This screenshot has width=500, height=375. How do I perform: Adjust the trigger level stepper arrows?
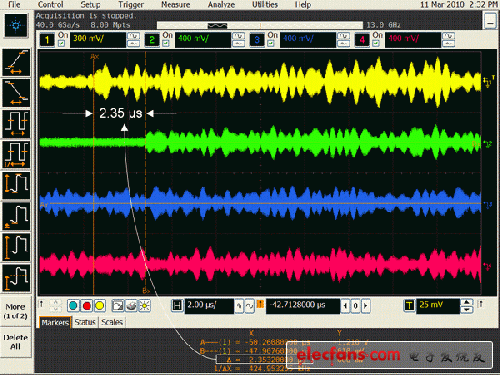(467, 306)
